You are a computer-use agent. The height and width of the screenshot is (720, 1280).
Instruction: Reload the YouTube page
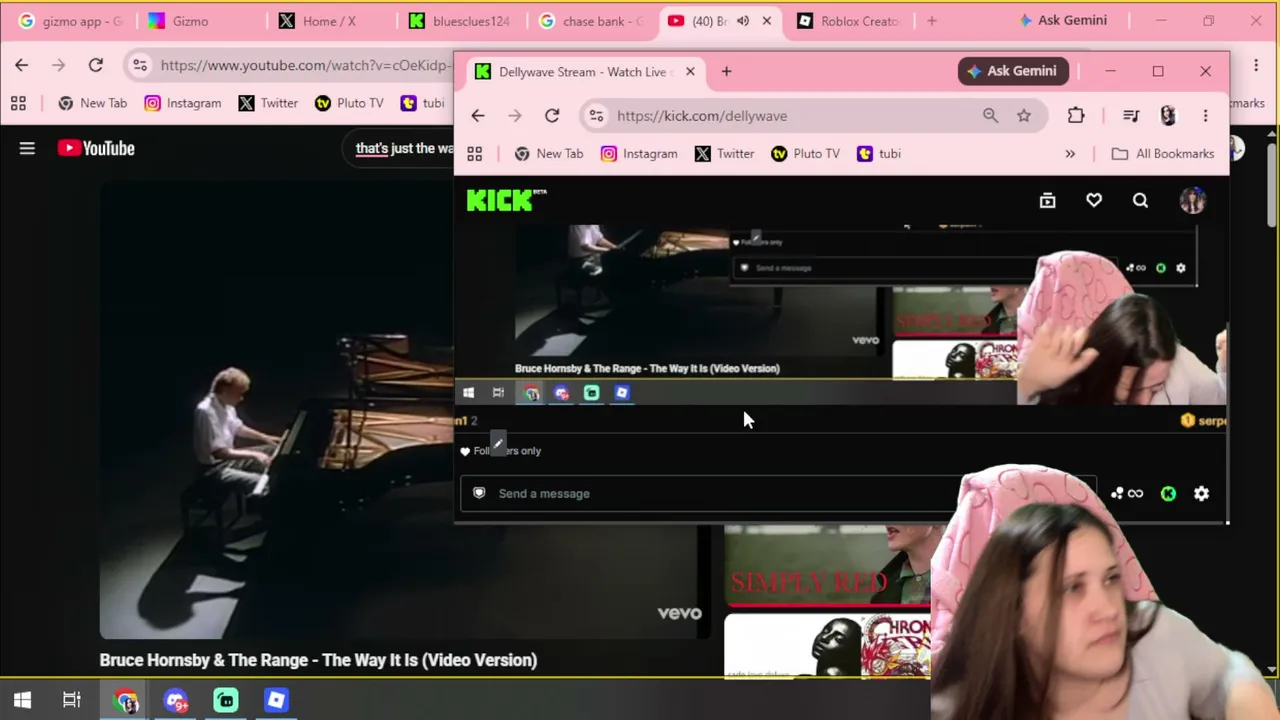96,65
